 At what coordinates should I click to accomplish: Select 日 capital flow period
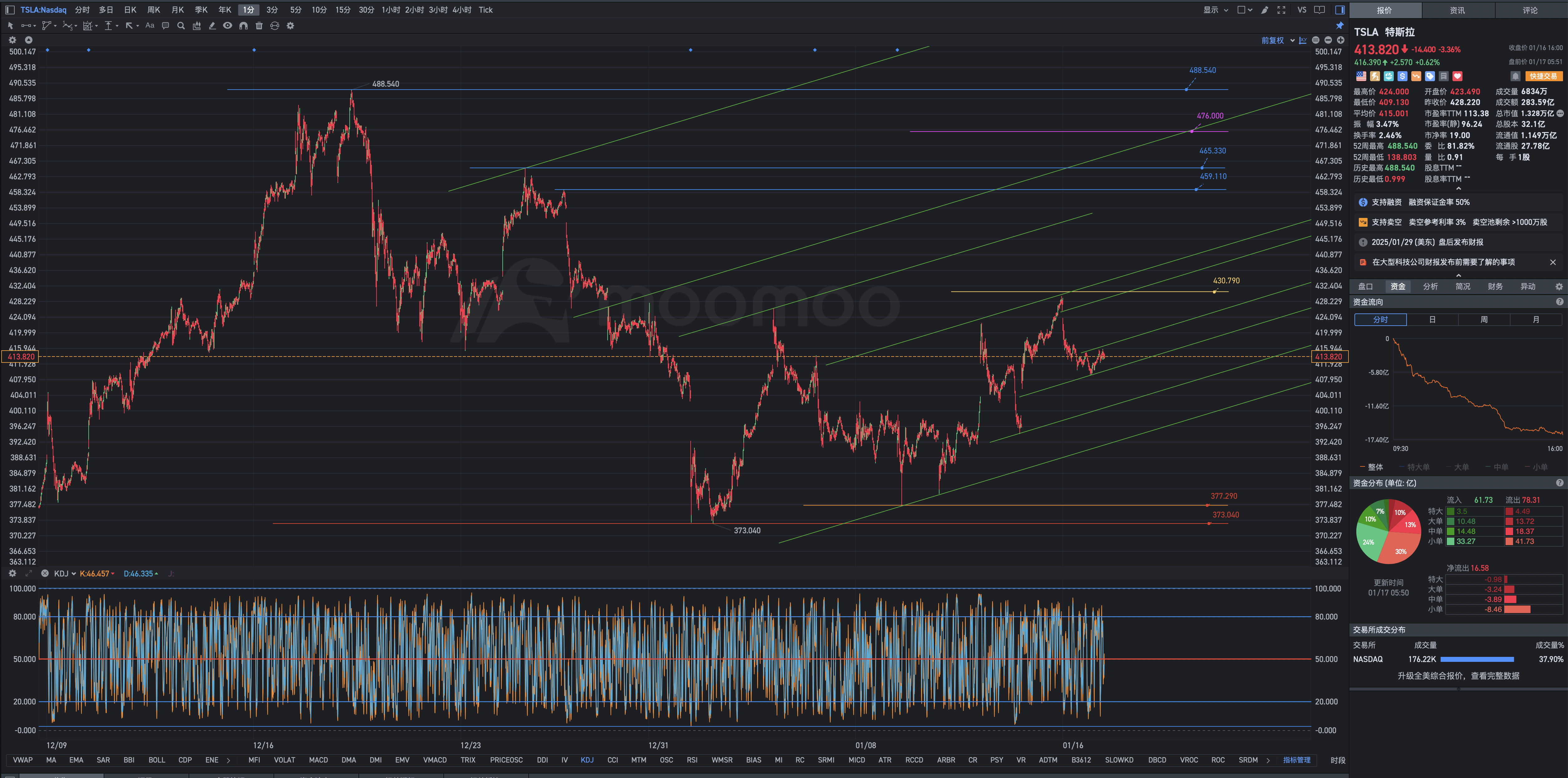tap(1432, 320)
